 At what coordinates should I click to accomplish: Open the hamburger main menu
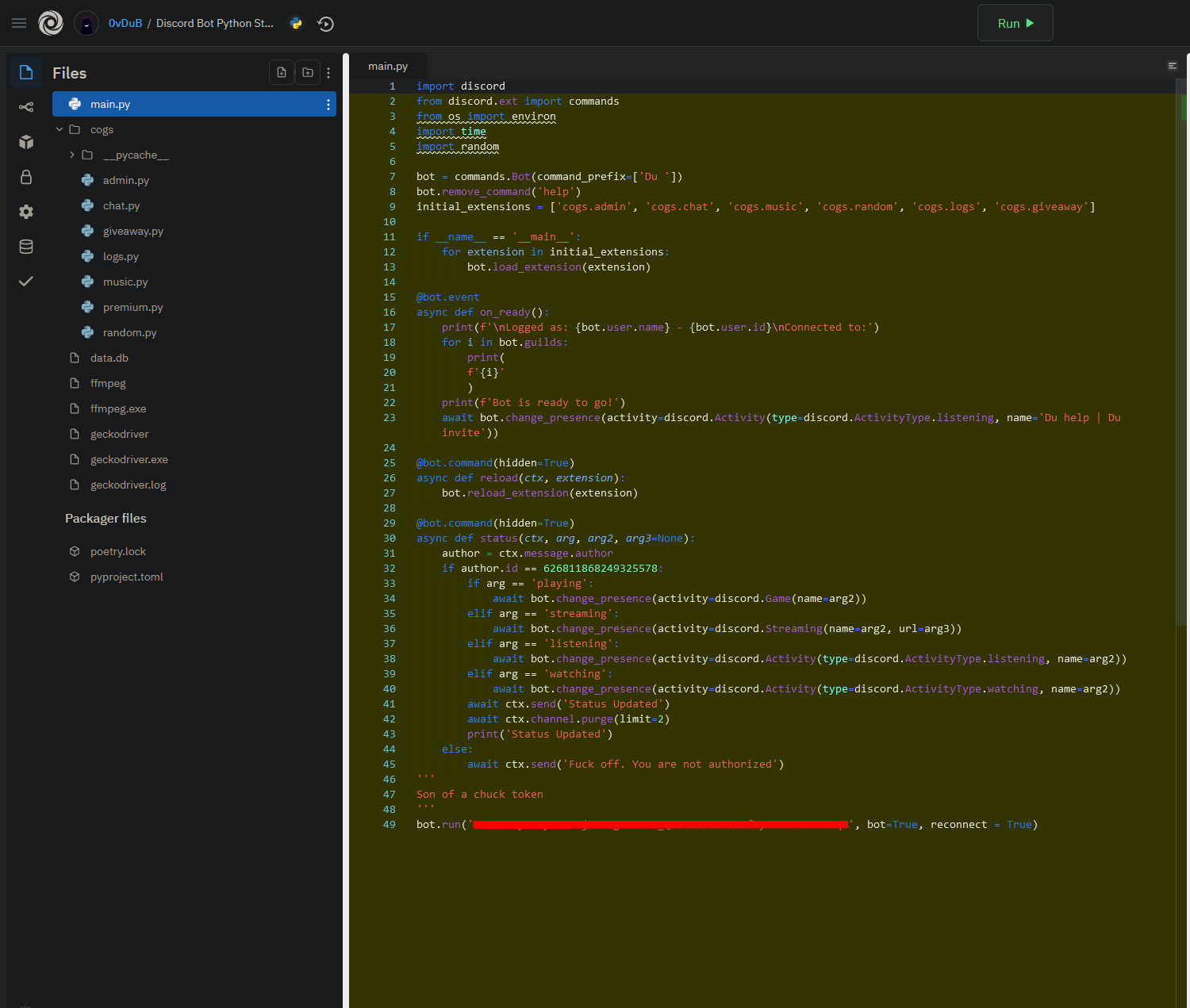coord(19,23)
